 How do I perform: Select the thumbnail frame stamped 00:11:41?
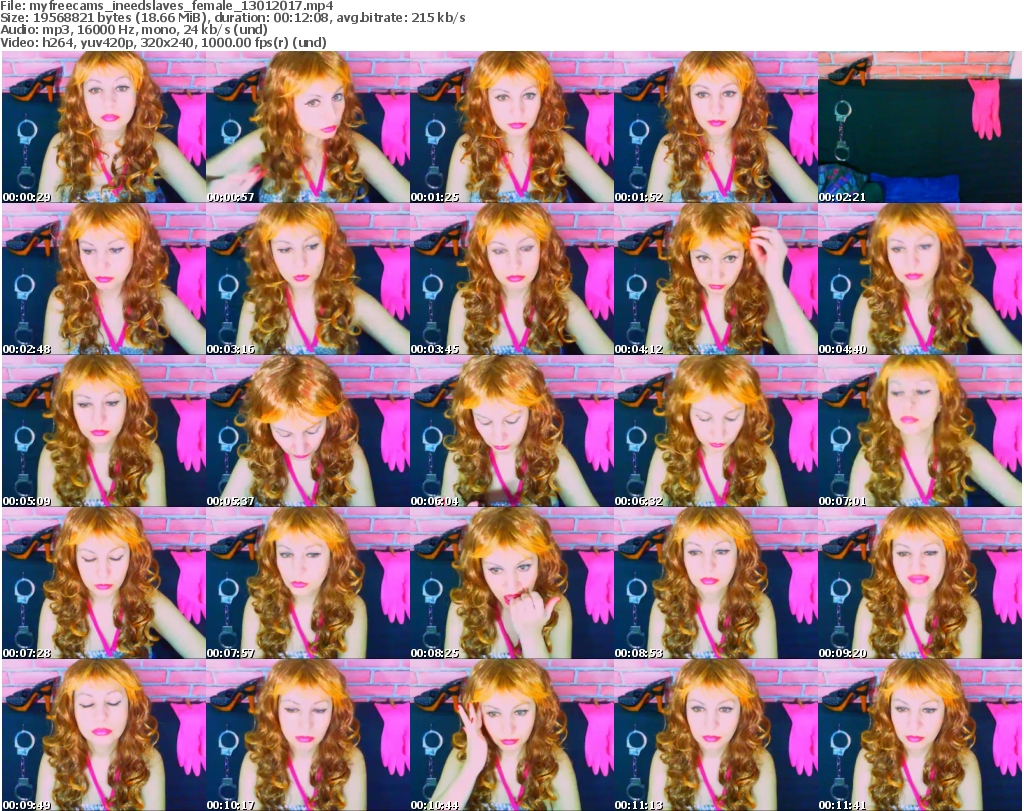(920, 735)
